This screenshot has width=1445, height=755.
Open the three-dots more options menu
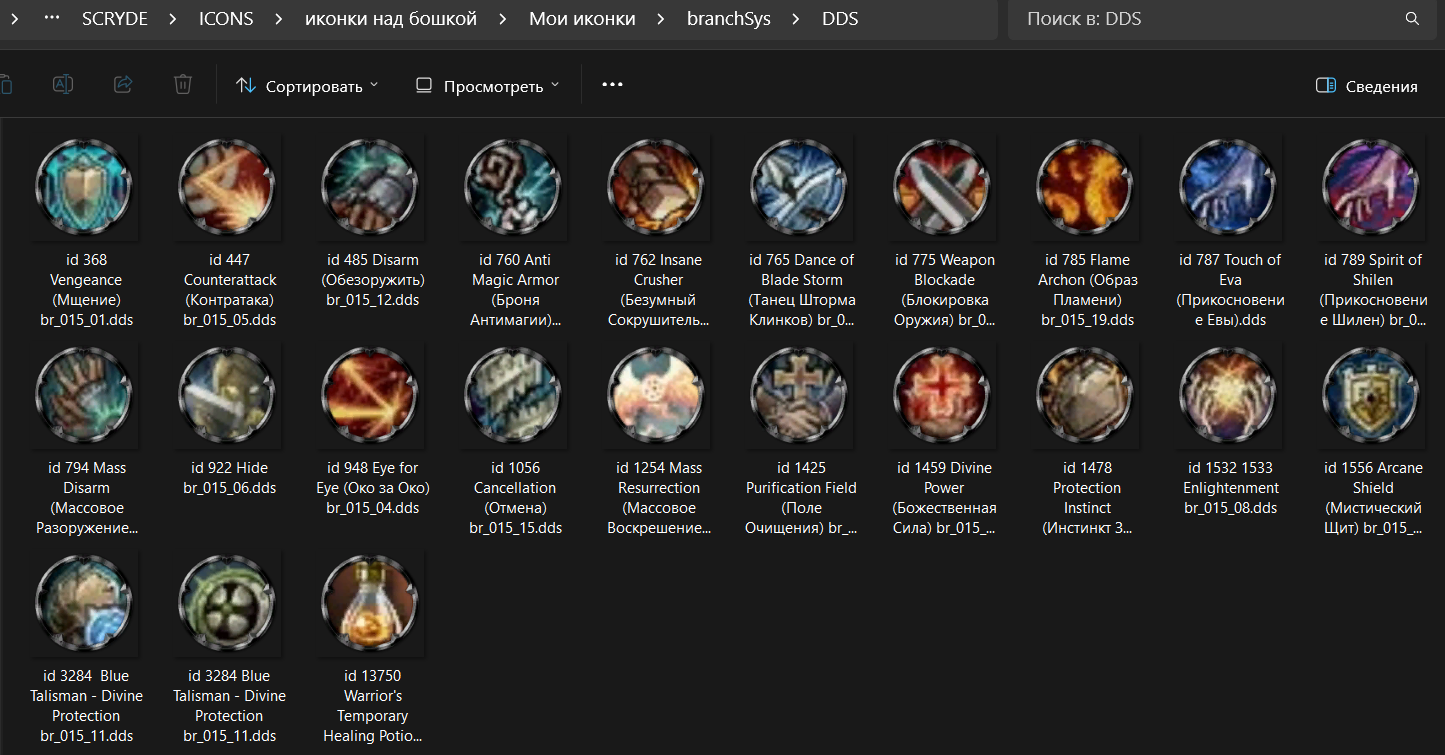coord(612,85)
